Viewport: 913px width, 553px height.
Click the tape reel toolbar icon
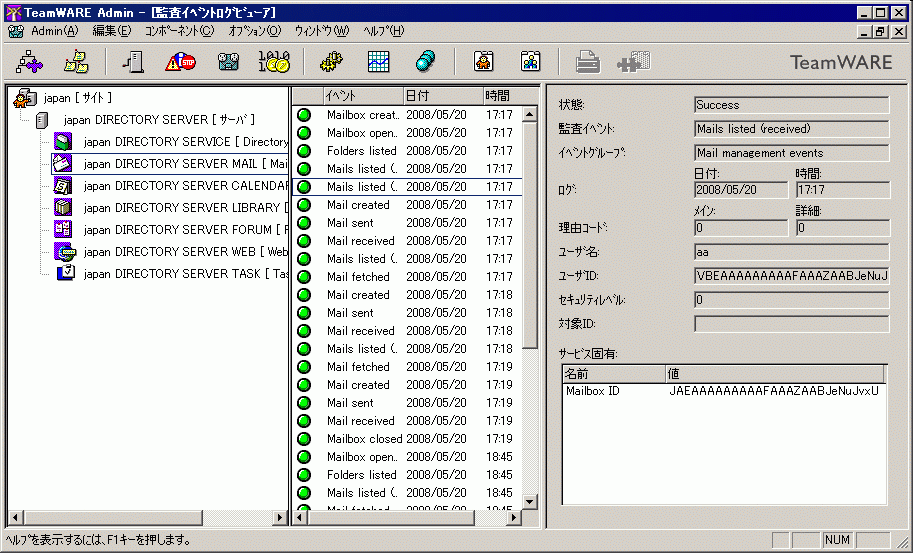coord(228,62)
